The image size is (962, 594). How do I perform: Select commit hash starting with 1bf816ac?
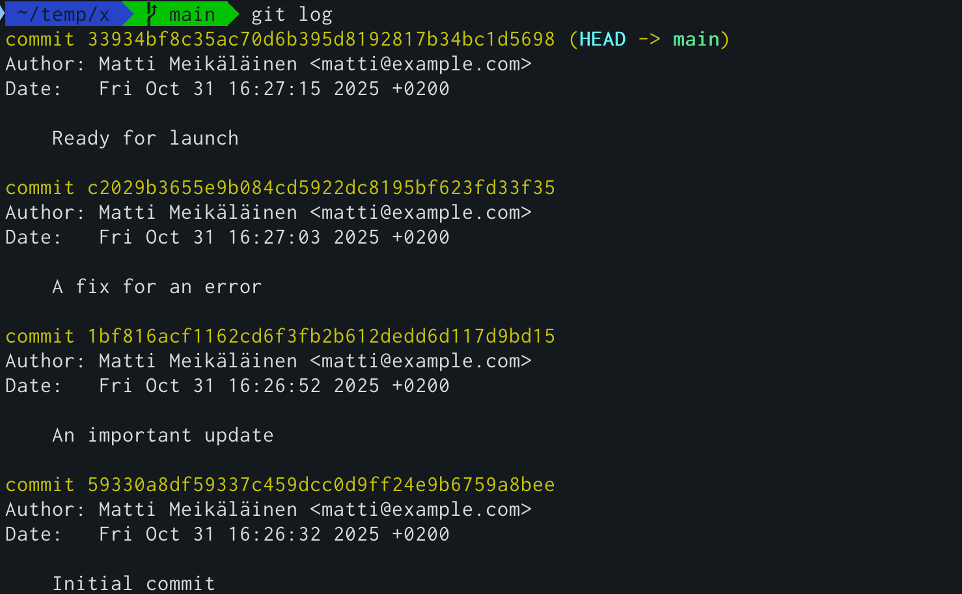pyautogui.click(x=320, y=336)
